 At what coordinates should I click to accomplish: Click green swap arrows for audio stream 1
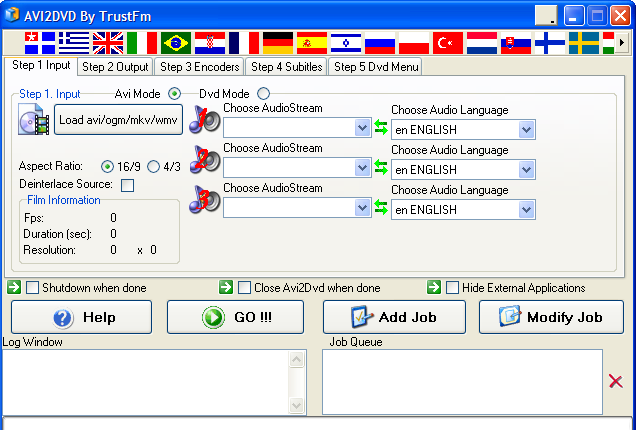point(381,127)
